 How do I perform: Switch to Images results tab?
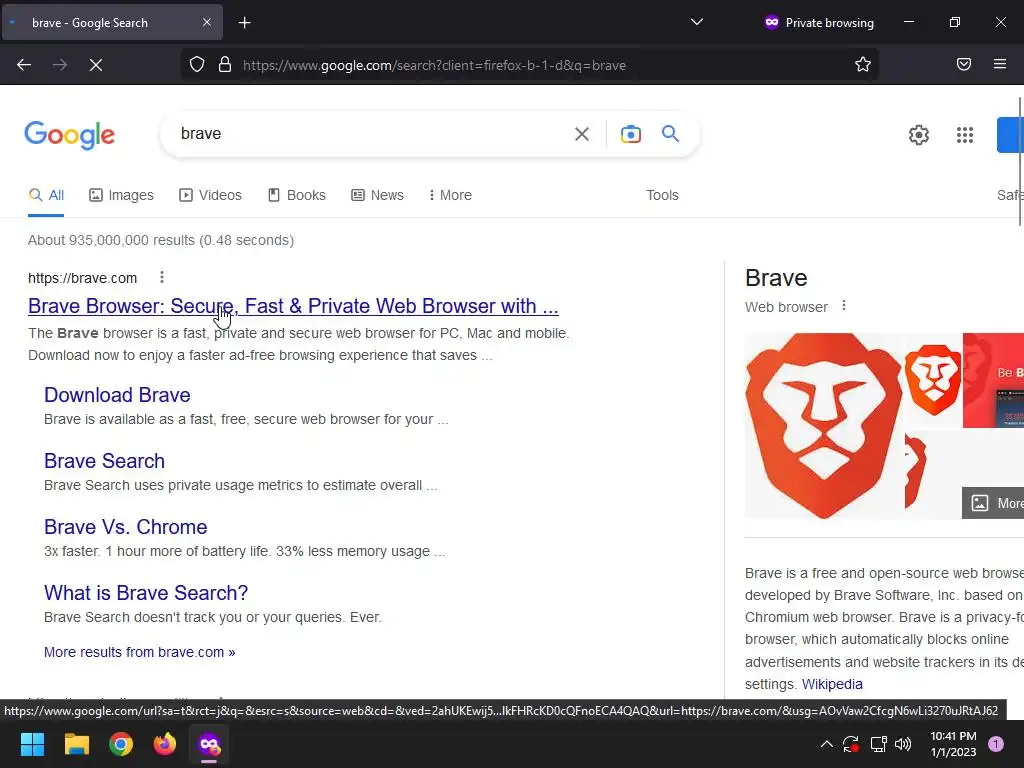click(121, 195)
